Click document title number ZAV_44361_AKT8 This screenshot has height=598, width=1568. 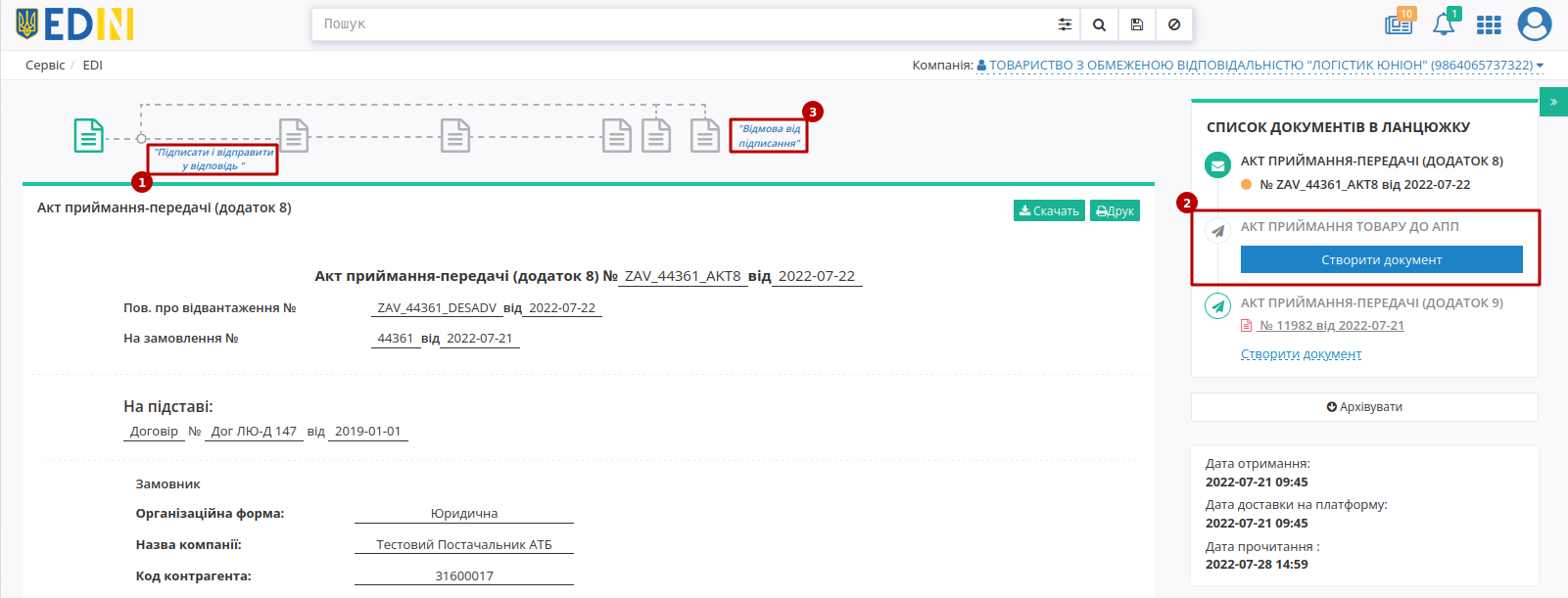683,276
